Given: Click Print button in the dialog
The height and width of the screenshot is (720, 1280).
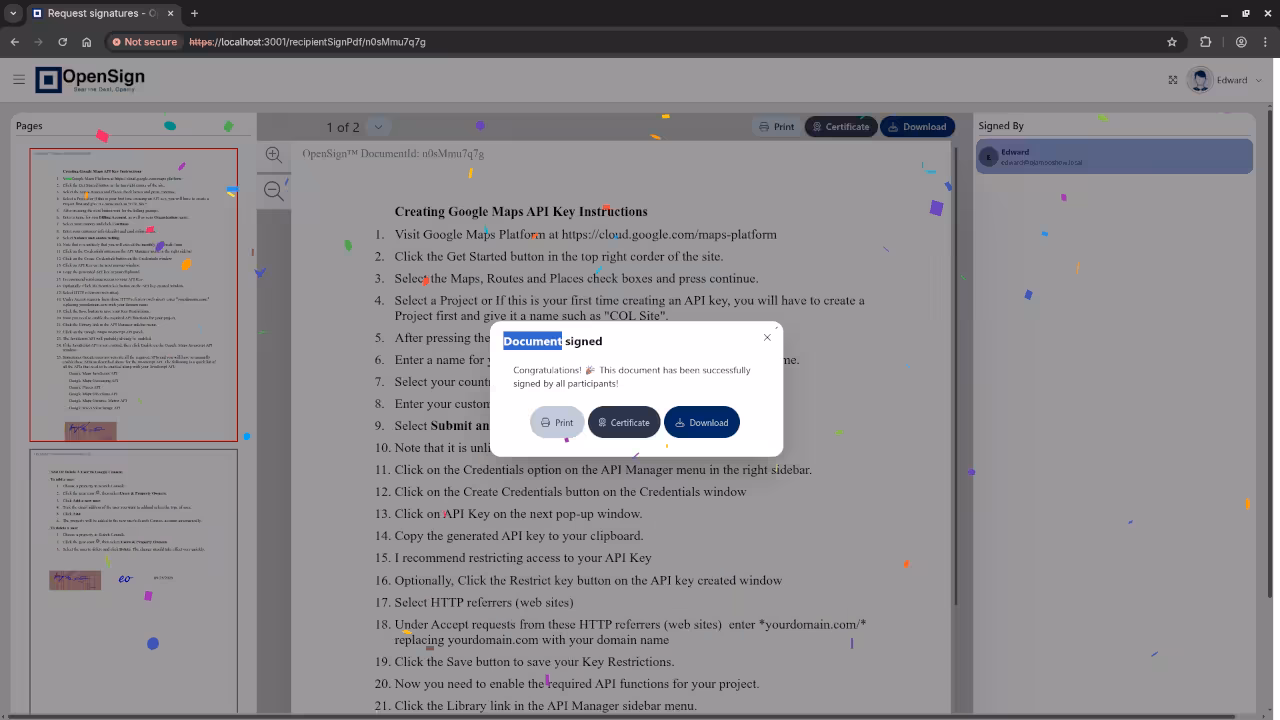Looking at the screenshot, I should 557,422.
